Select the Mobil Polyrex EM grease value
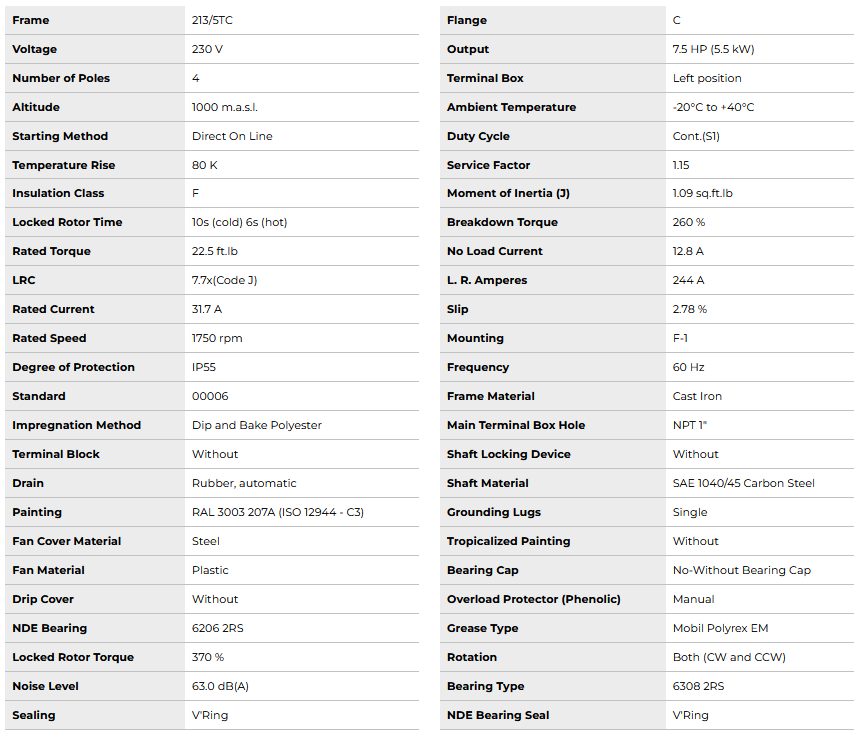 [x=720, y=628]
